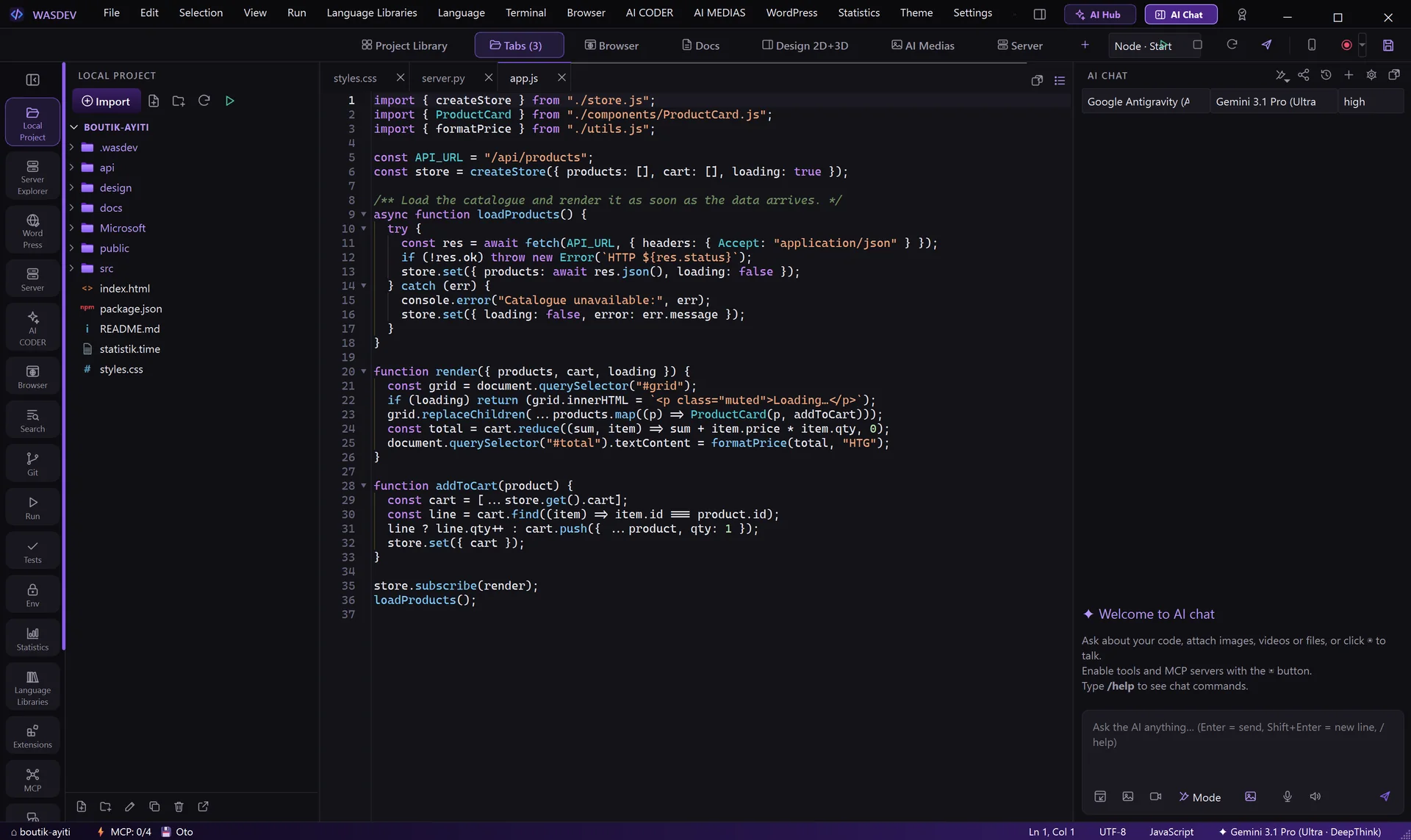Click MCP: 0/4 in status bar
Image resolution: width=1411 pixels, height=840 pixels.
(123, 832)
